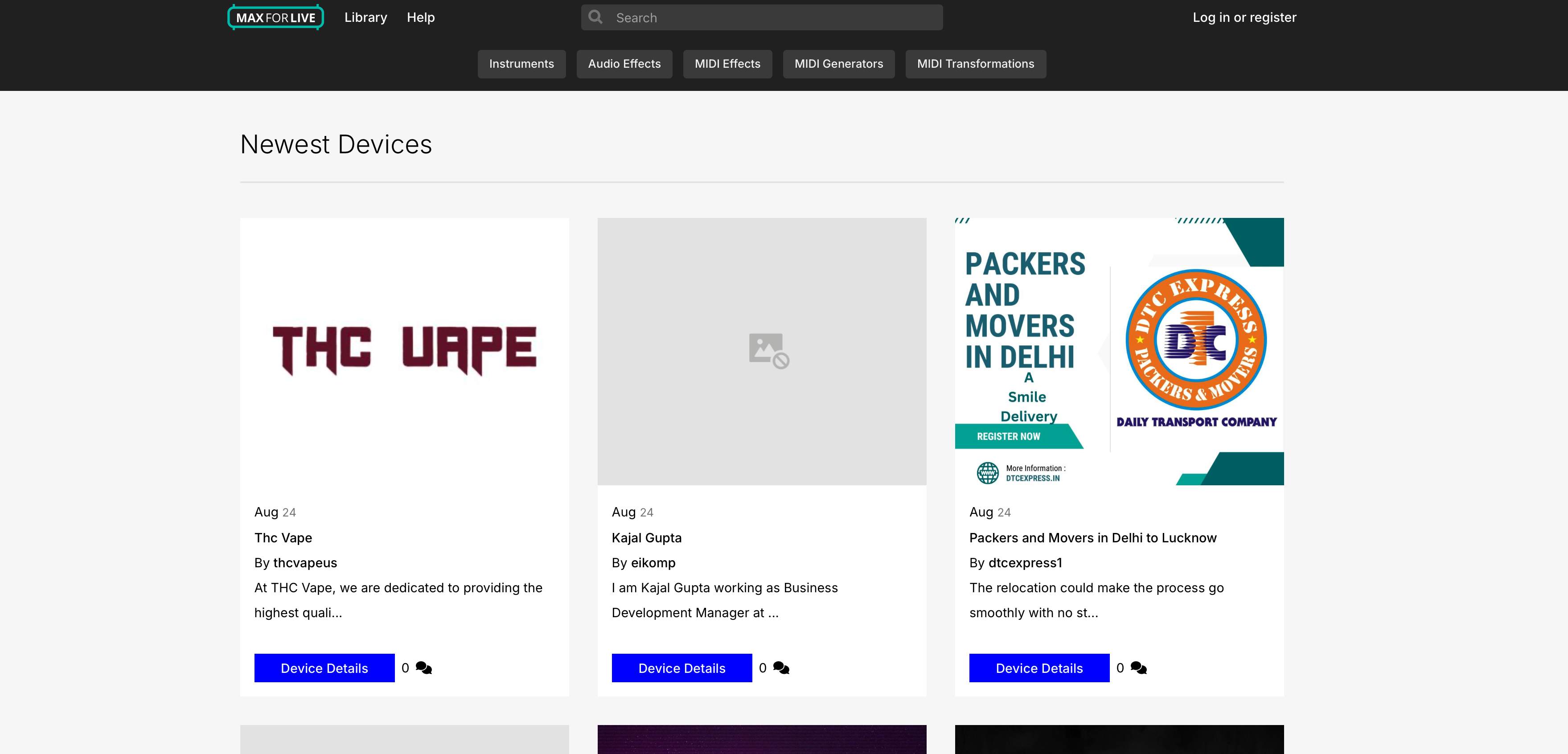
Task: Open Device Details for Thc Vape
Action: click(324, 668)
